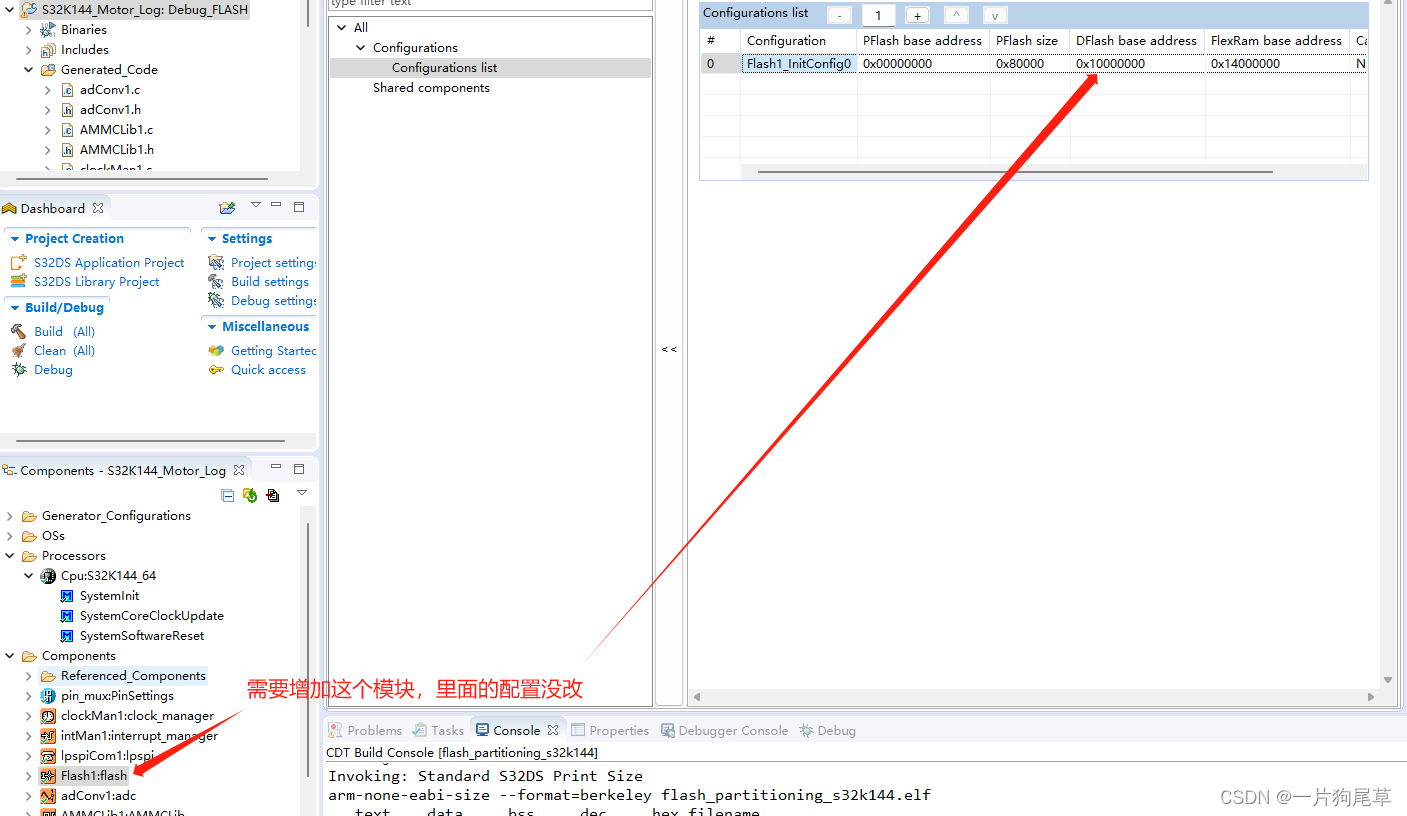This screenshot has width=1407, height=816.
Task: Open the Dashboard view menu dropdown
Action: coord(256,205)
